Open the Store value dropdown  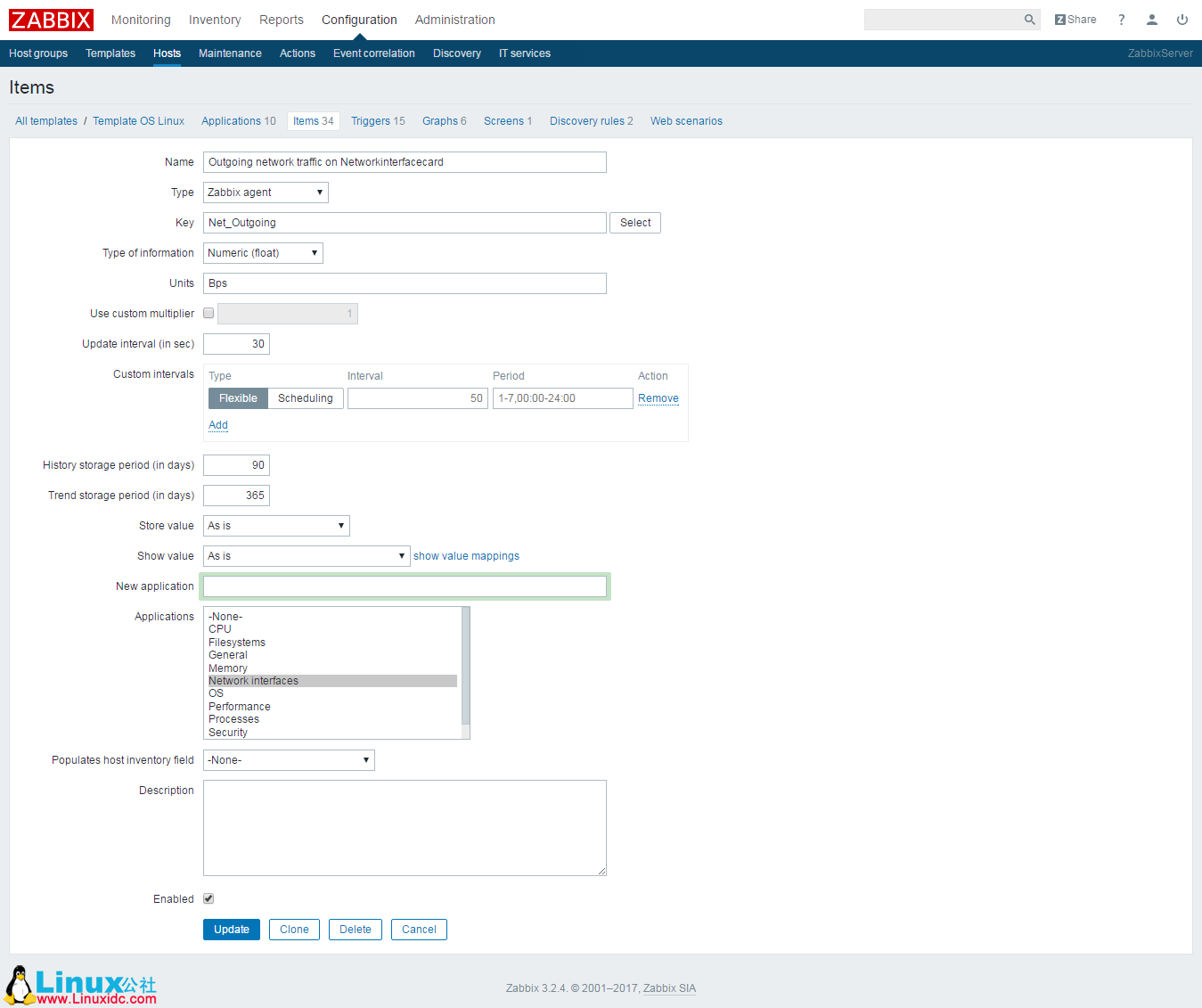275,525
